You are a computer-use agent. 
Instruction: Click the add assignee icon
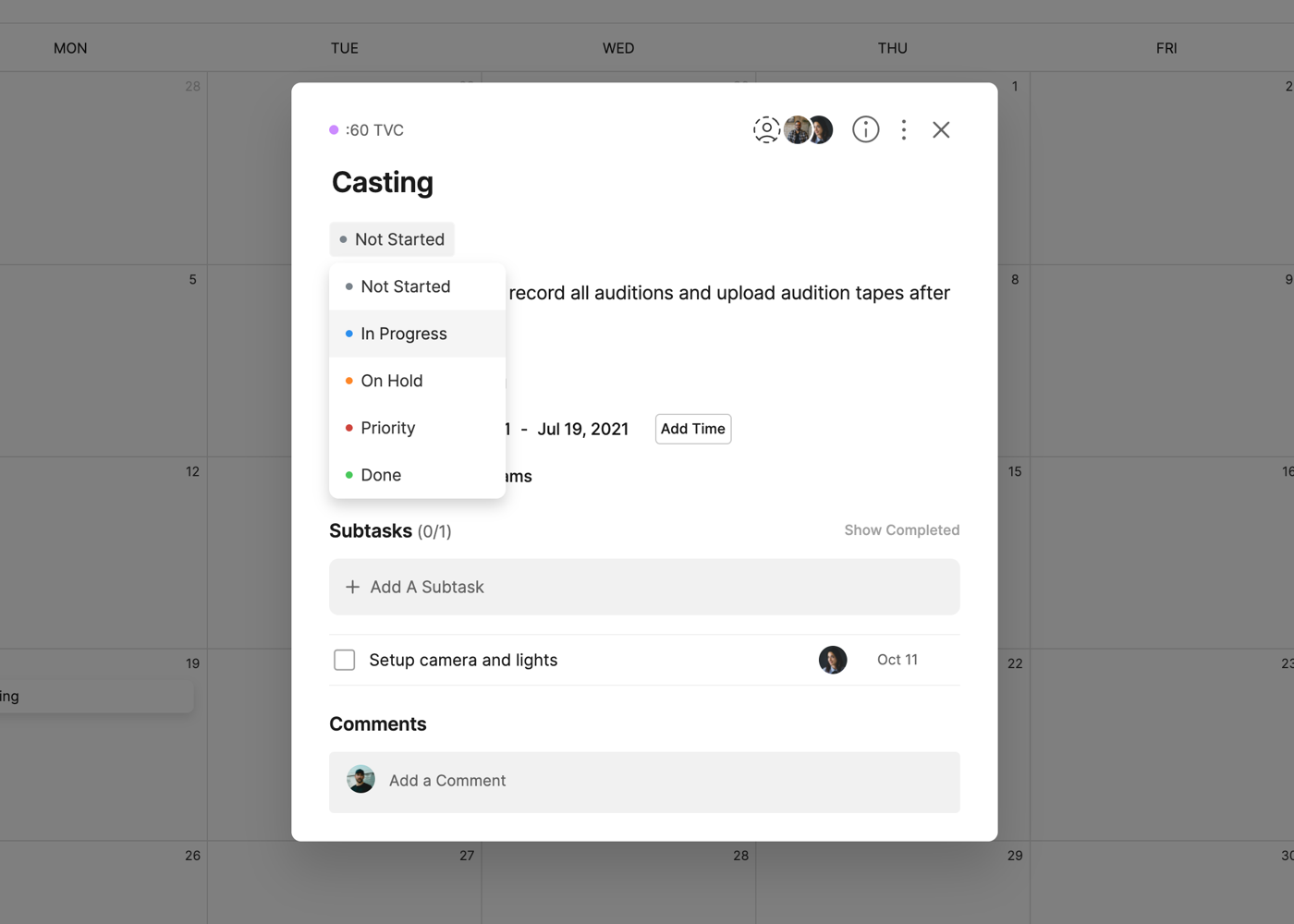766,130
